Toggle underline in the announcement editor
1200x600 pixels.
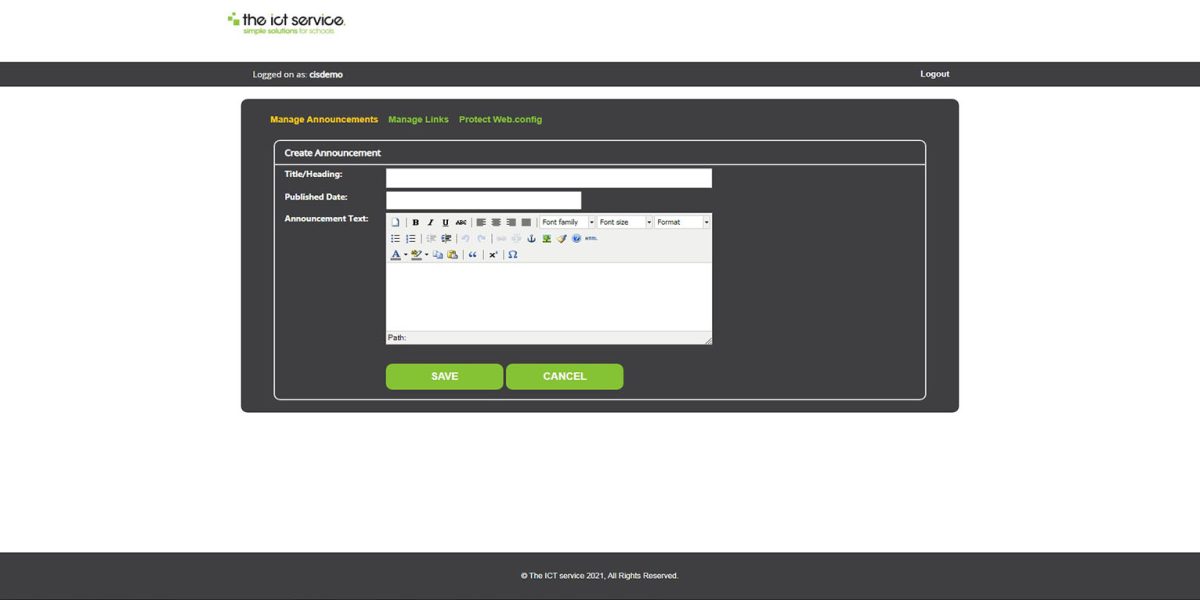coord(444,222)
